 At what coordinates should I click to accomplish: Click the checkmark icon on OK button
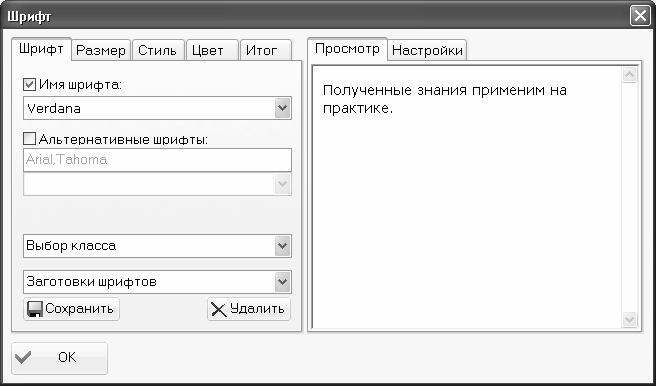(x=23, y=358)
